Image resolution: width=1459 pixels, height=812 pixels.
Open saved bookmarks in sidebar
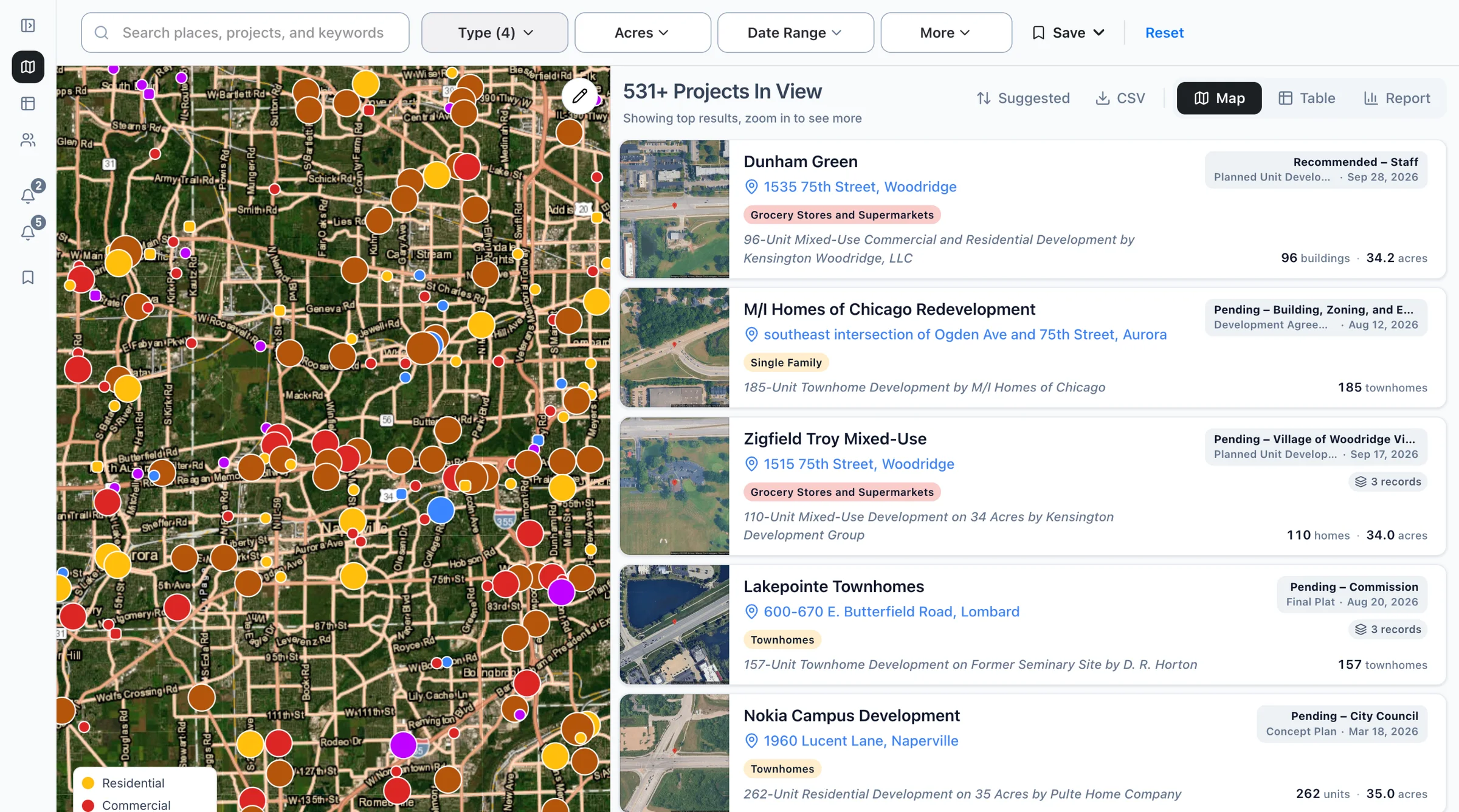pos(28,277)
